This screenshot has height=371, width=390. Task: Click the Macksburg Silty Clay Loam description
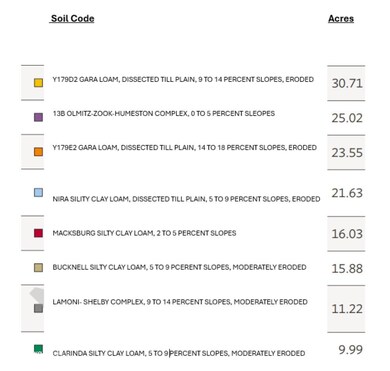click(144, 233)
